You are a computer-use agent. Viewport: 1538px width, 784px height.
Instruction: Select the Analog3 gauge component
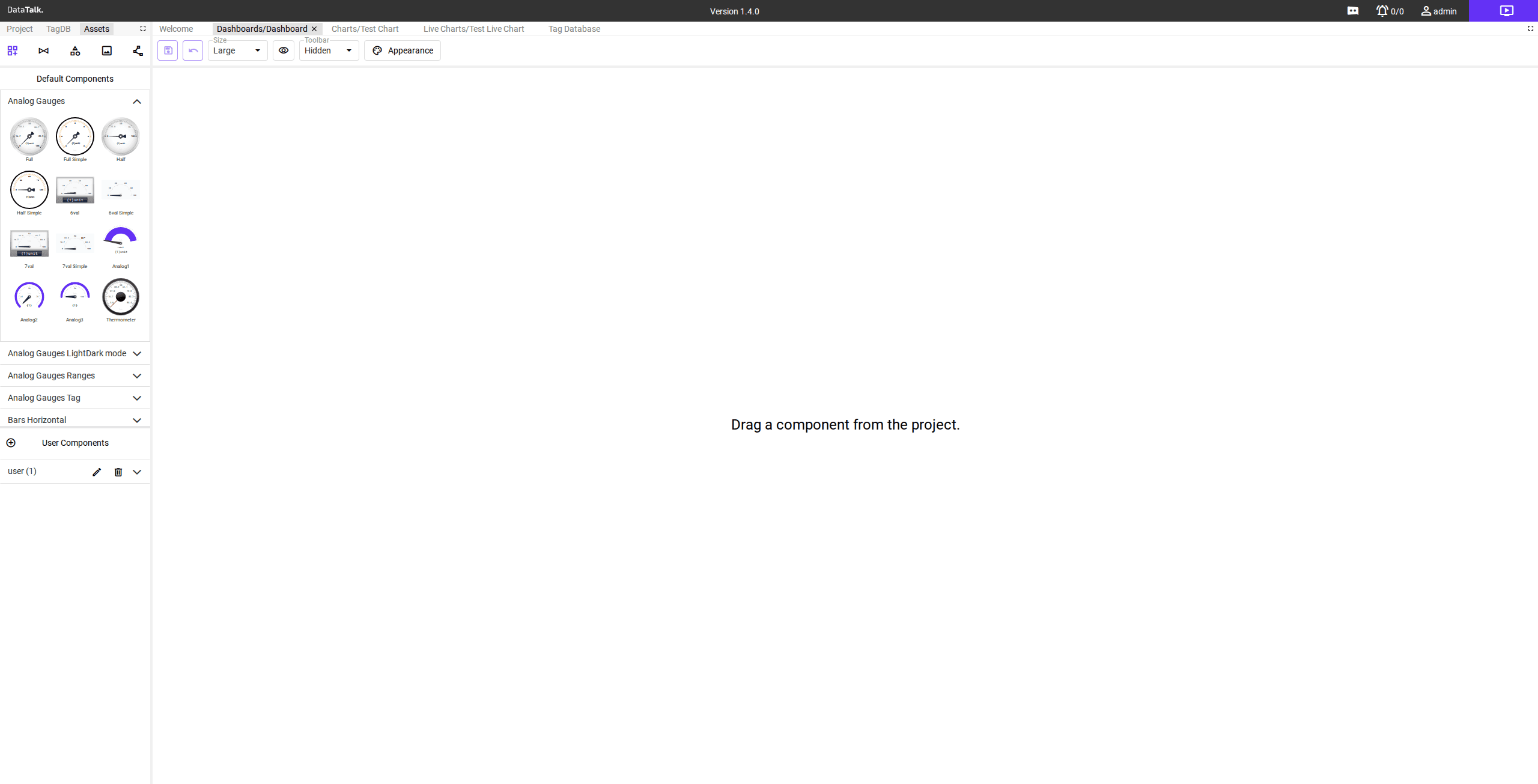(75, 300)
